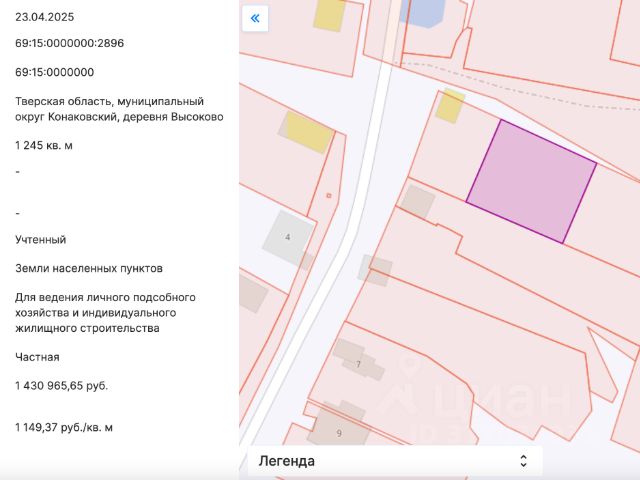Expand the Легенда dropdown
The height and width of the screenshot is (480, 640).
tap(395, 461)
